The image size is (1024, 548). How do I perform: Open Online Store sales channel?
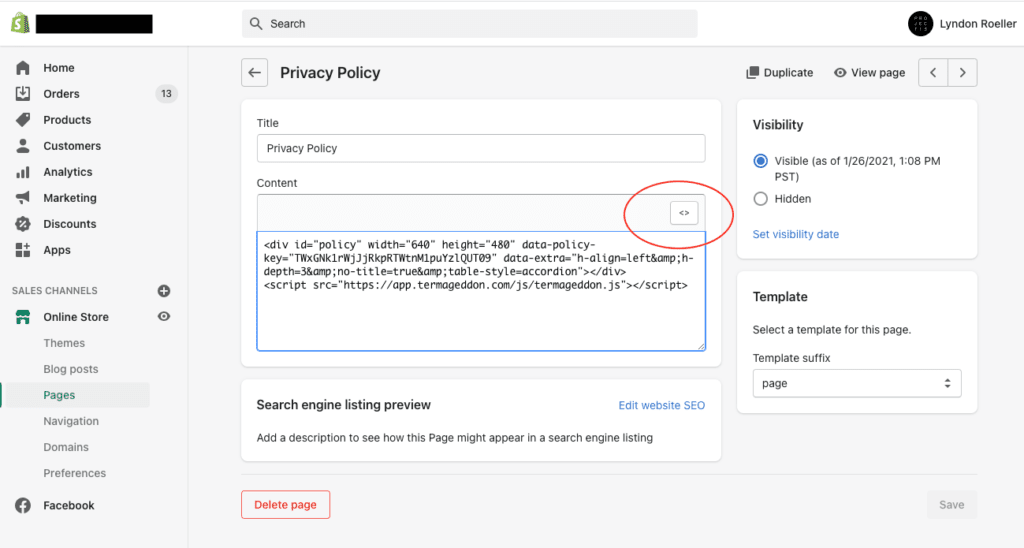coord(76,317)
